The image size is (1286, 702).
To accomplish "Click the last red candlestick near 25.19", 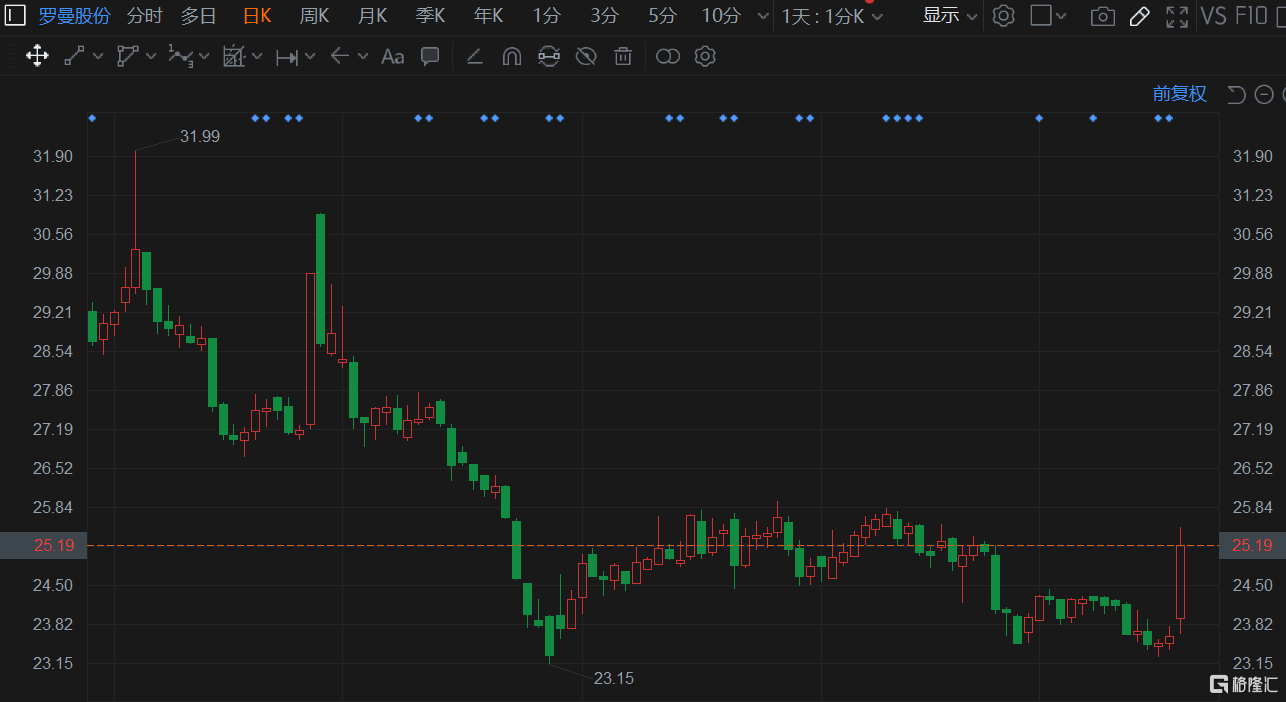I will [x=1181, y=581].
